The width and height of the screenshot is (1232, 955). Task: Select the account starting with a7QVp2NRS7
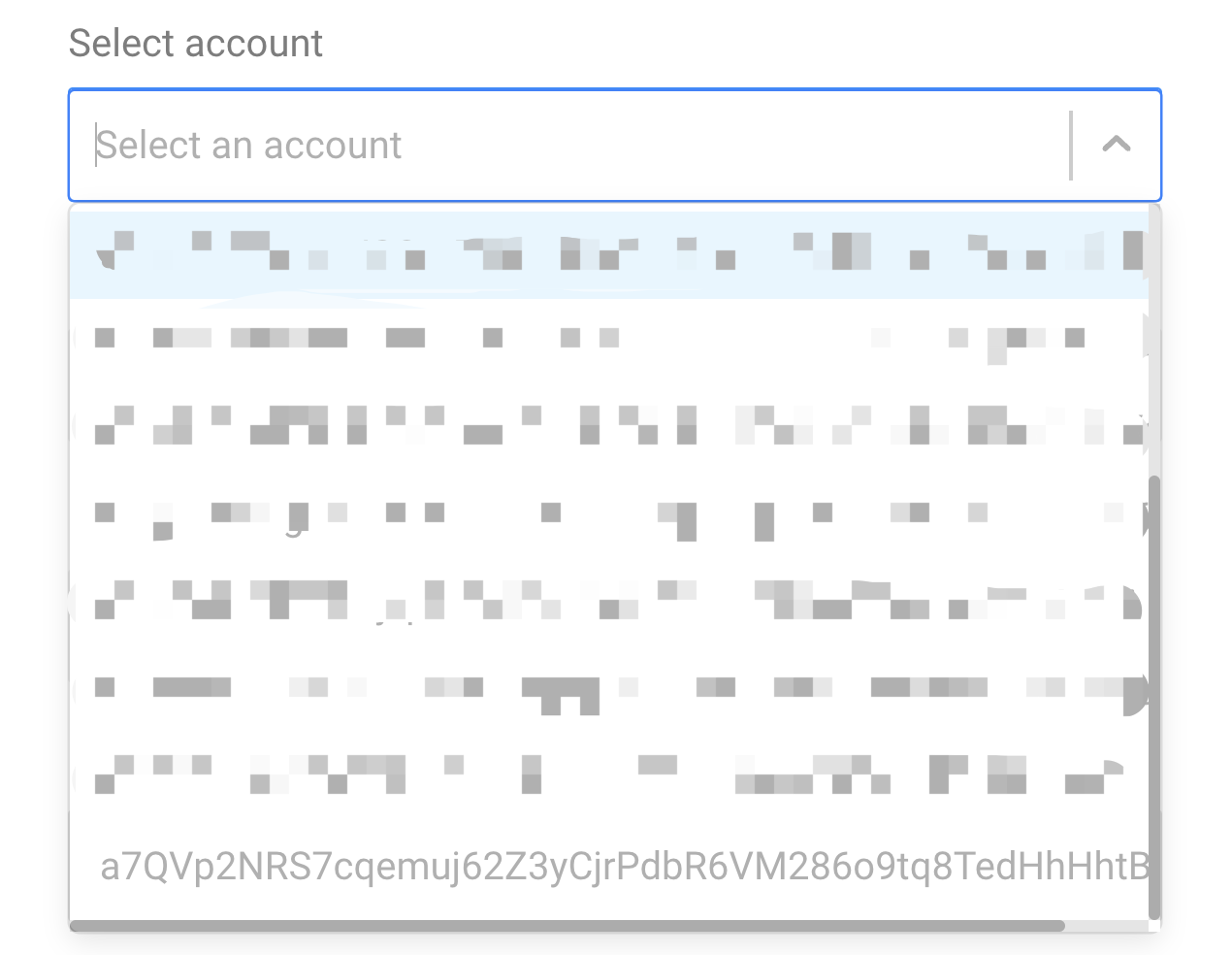coord(608,866)
